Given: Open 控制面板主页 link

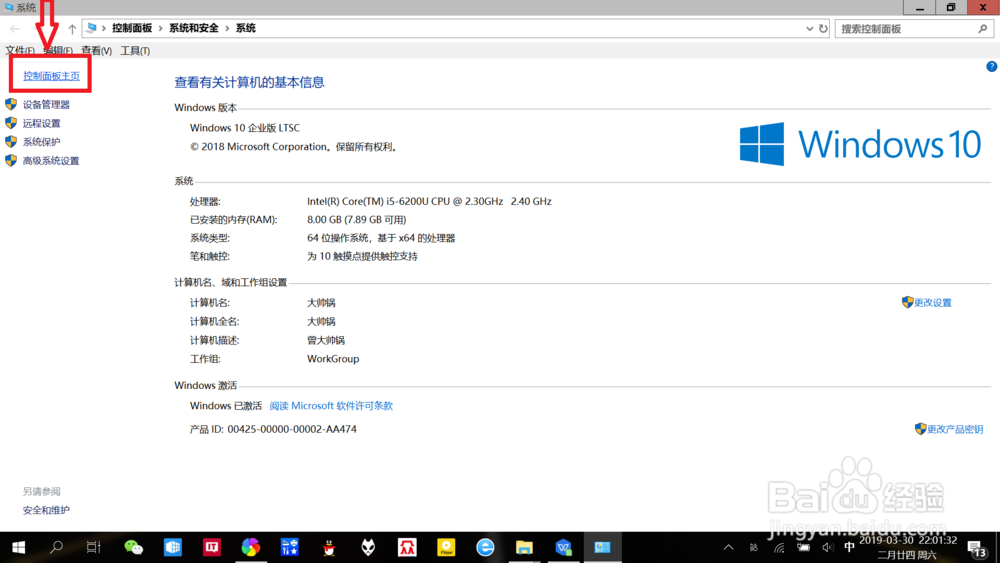Looking at the screenshot, I should pos(51,76).
